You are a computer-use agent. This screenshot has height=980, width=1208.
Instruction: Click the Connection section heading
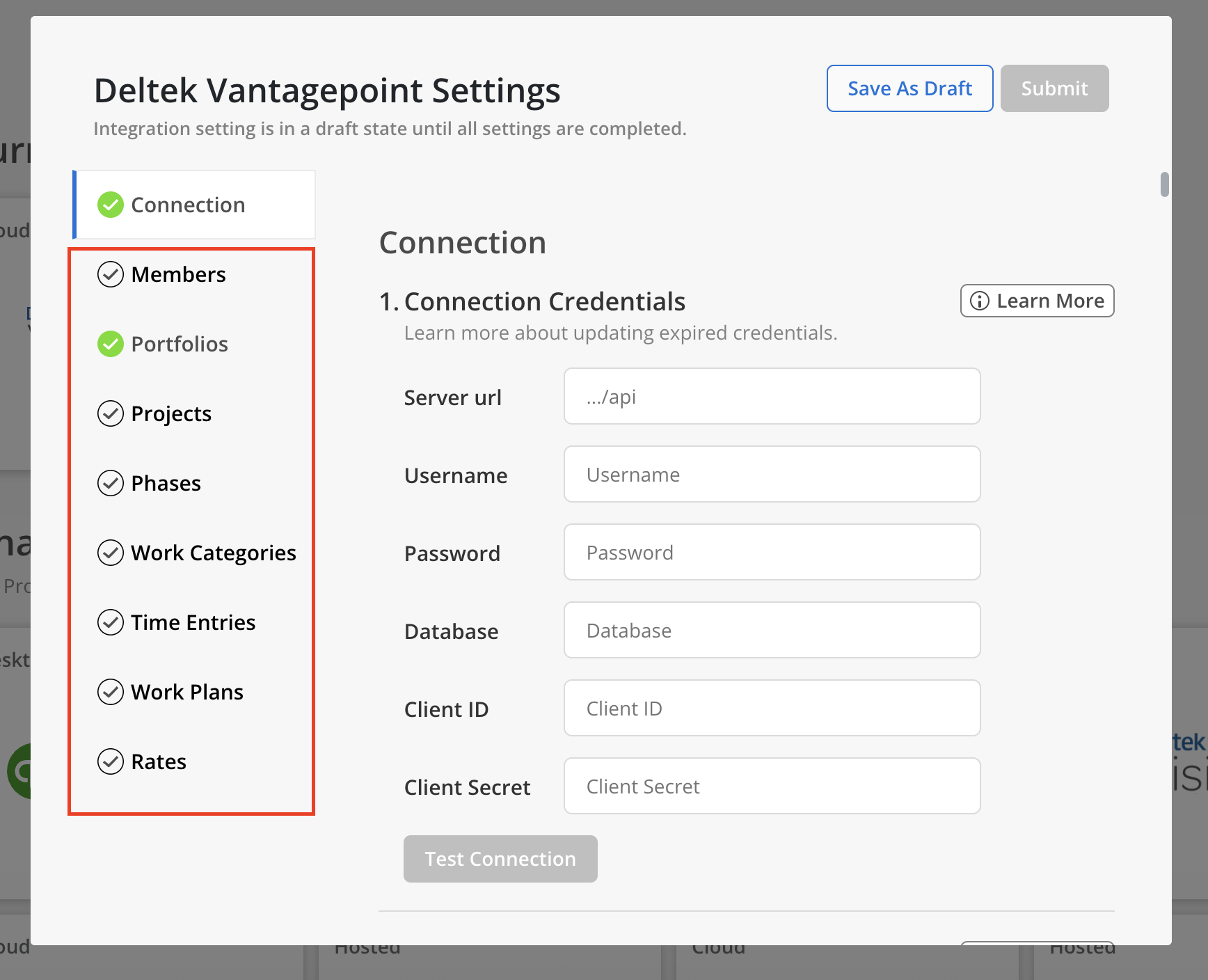[x=463, y=243]
